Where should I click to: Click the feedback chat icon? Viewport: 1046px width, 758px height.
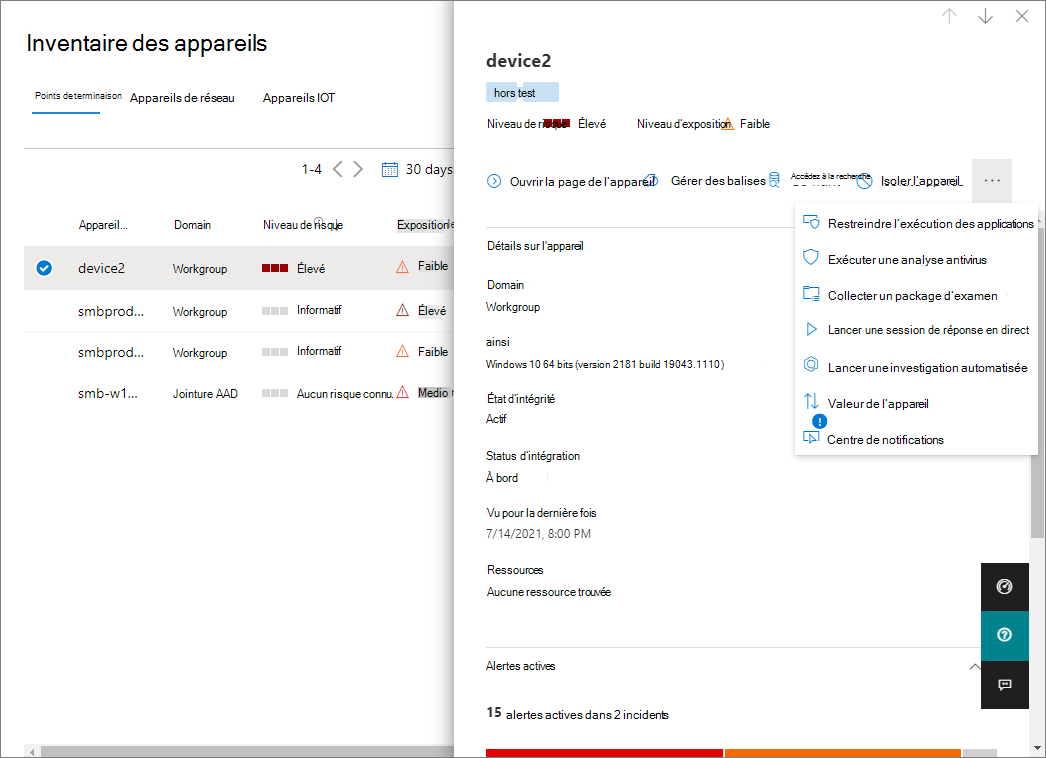point(1004,685)
